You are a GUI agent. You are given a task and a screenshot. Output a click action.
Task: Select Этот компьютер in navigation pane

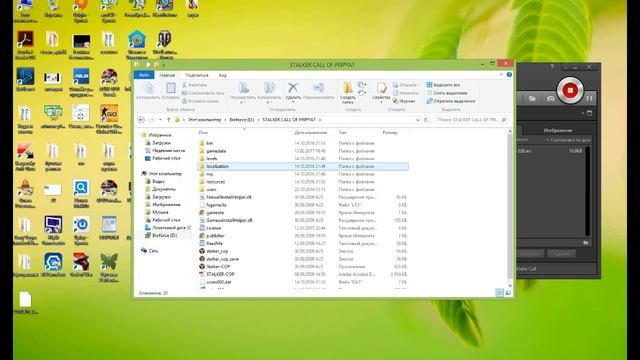(165, 173)
